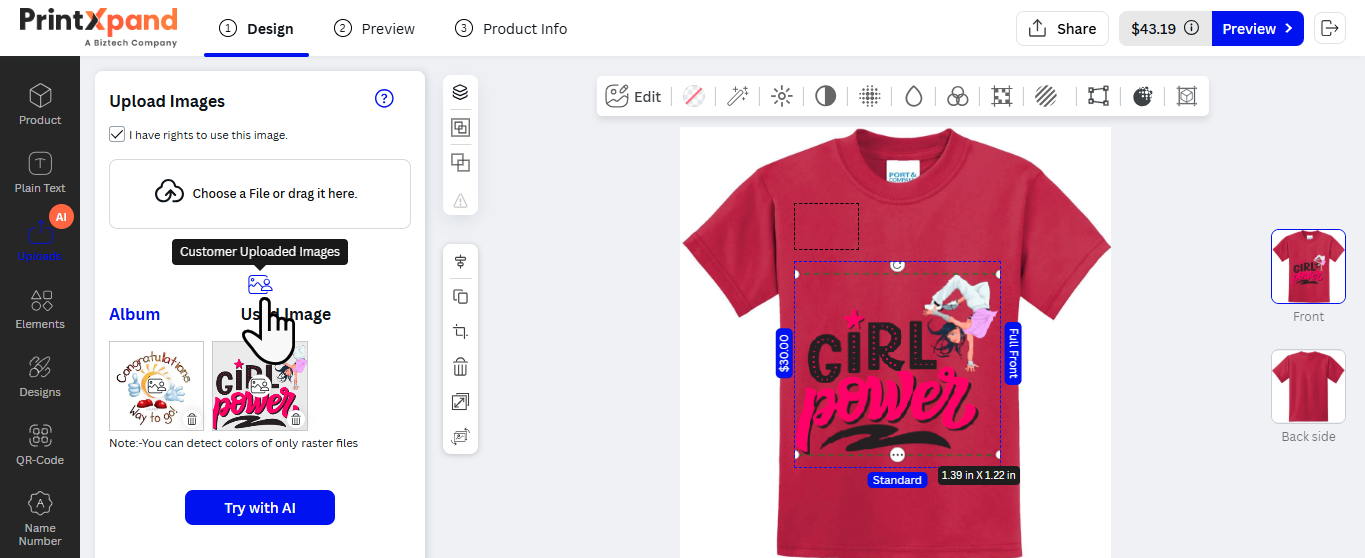Screen dimensions: 1365x558
Task: Click the water drop icon in toolbar
Action: (913, 96)
